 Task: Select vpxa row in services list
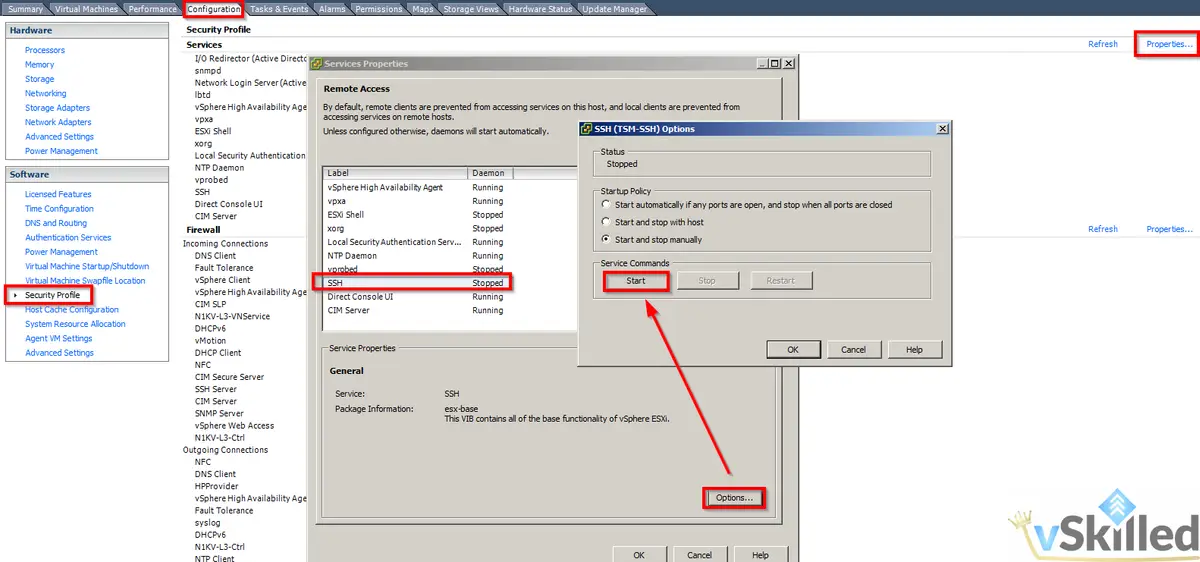(x=450, y=201)
